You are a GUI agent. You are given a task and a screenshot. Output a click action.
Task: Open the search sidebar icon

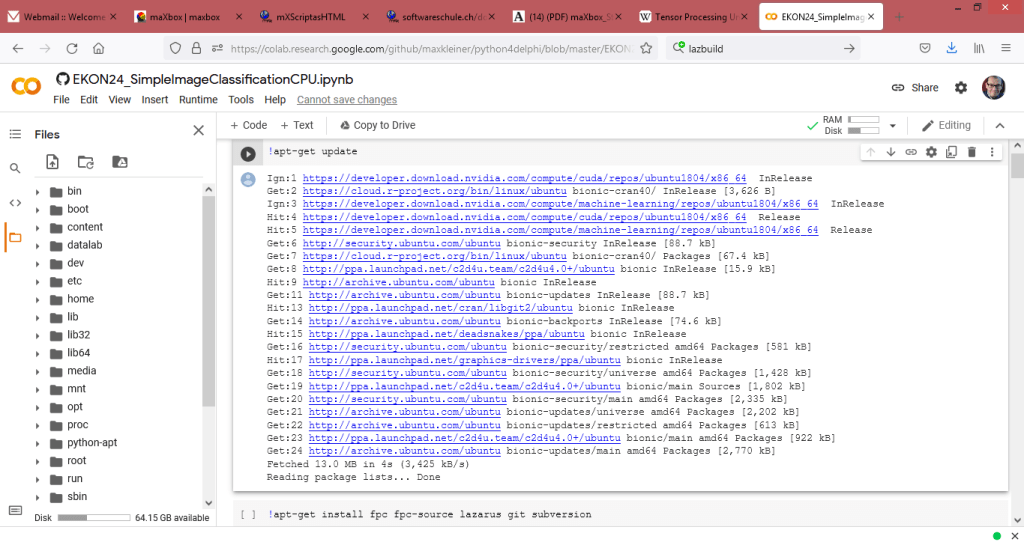14,169
